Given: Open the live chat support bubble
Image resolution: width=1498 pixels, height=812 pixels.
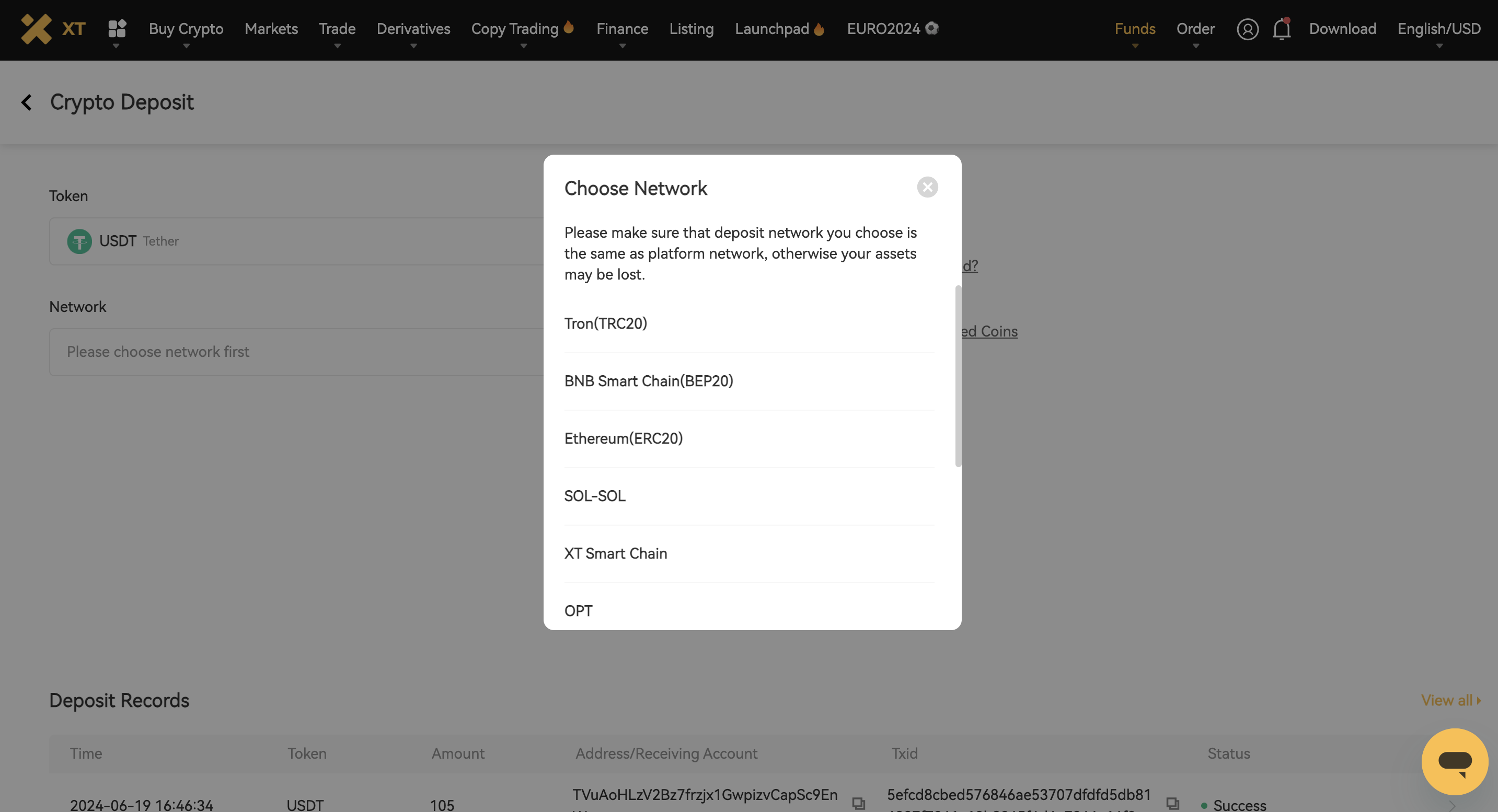Looking at the screenshot, I should 1455,761.
